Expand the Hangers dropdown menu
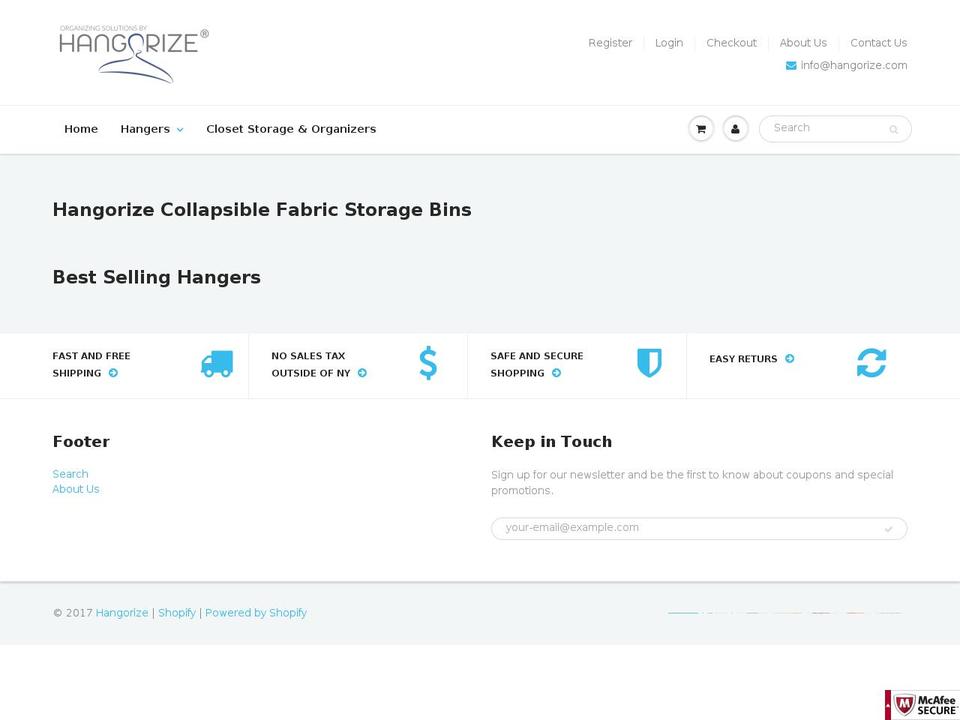 tap(151, 129)
